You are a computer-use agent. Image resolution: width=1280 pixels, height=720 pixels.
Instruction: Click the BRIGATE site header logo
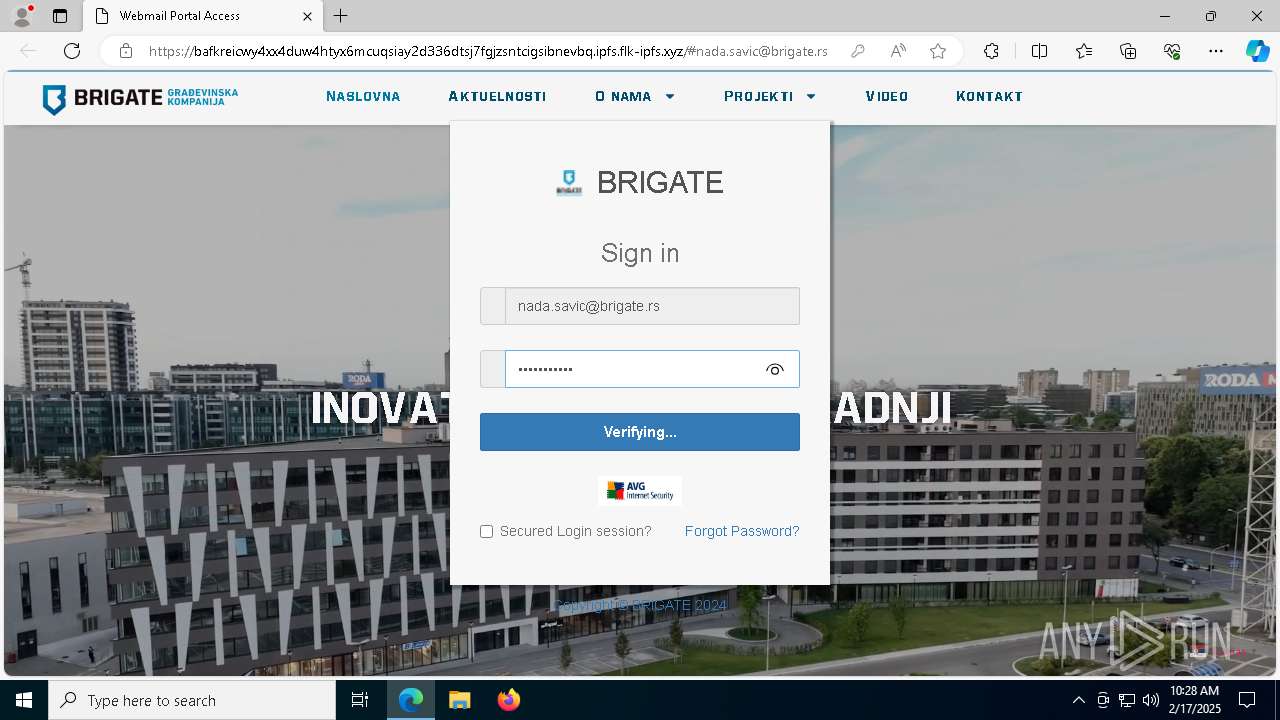click(x=140, y=98)
